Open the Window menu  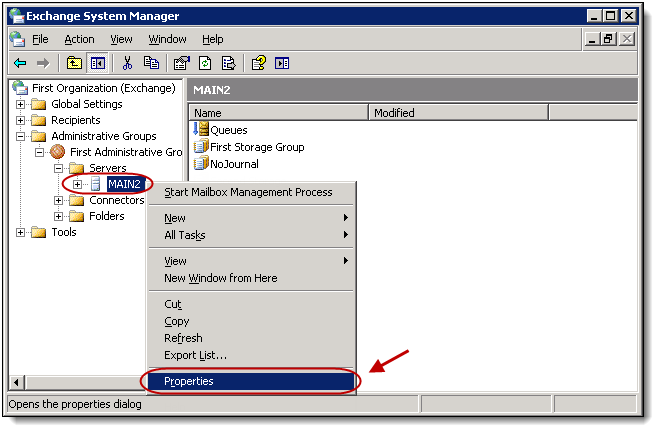point(167,39)
